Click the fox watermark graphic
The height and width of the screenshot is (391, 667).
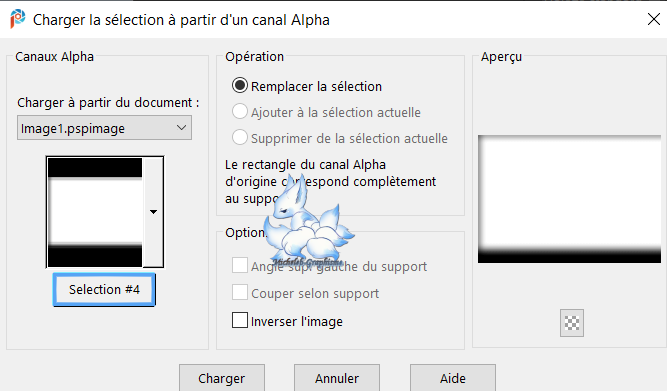pos(307,220)
